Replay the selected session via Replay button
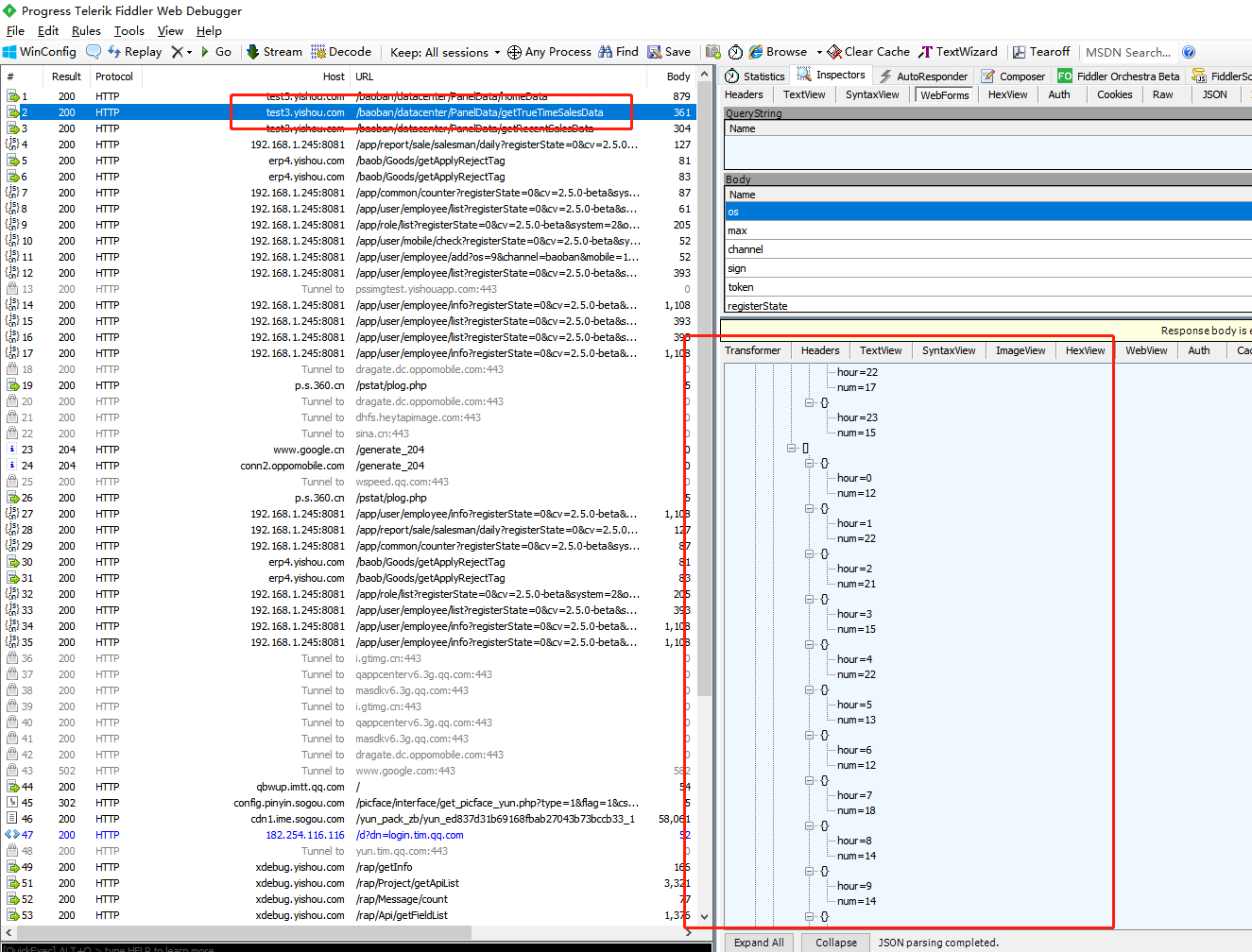This screenshot has width=1252, height=952. (x=134, y=52)
